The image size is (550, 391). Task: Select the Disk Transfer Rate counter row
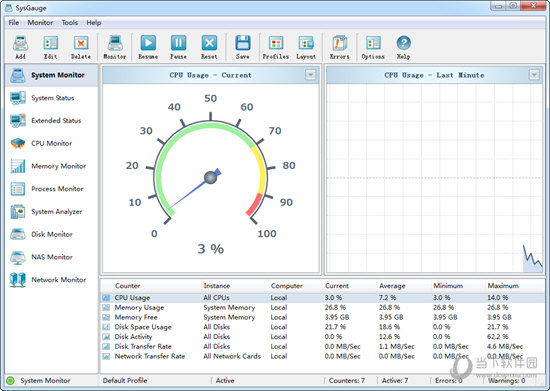point(323,346)
